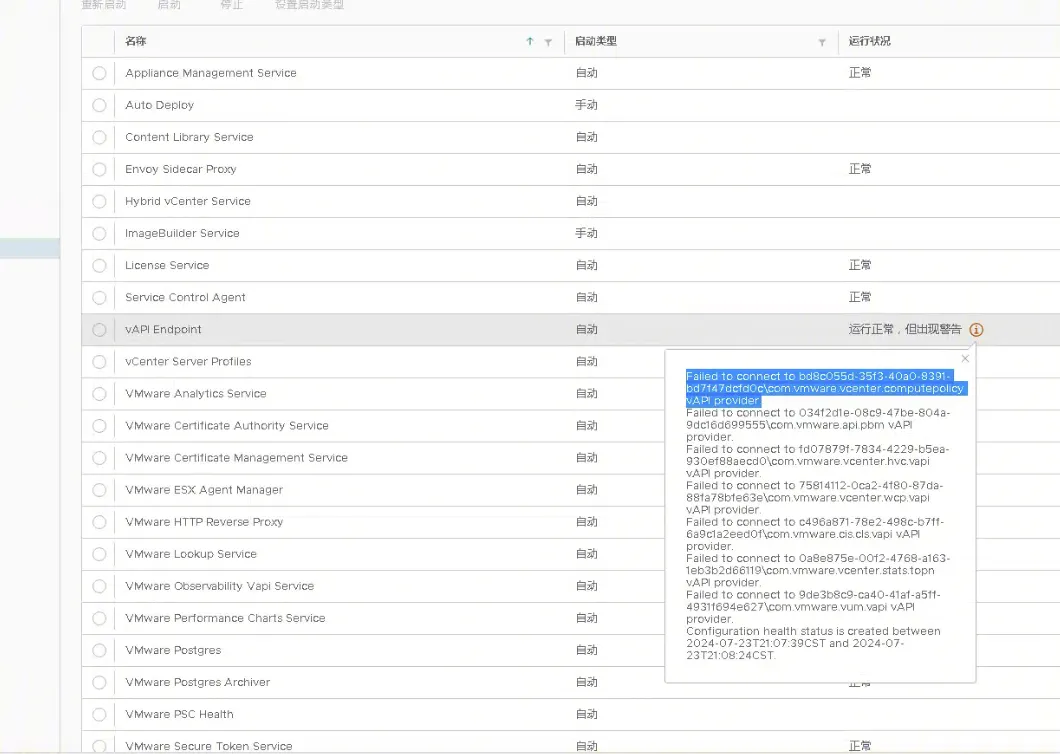Select the VMware Postgres radio button

(99, 650)
